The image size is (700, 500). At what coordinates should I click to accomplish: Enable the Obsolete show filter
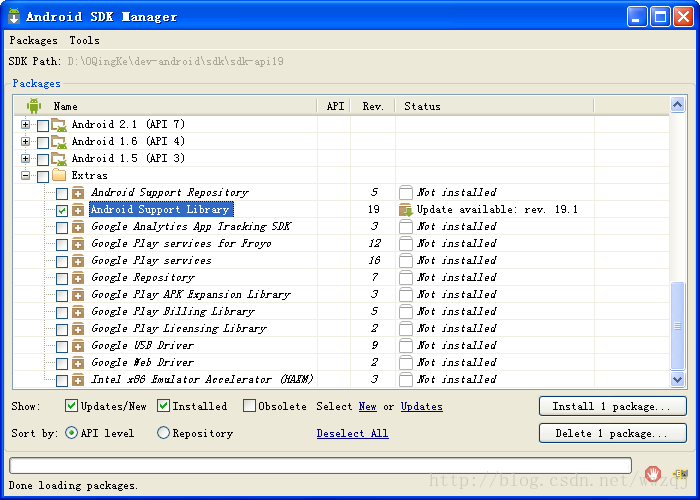pyautogui.click(x=249, y=405)
